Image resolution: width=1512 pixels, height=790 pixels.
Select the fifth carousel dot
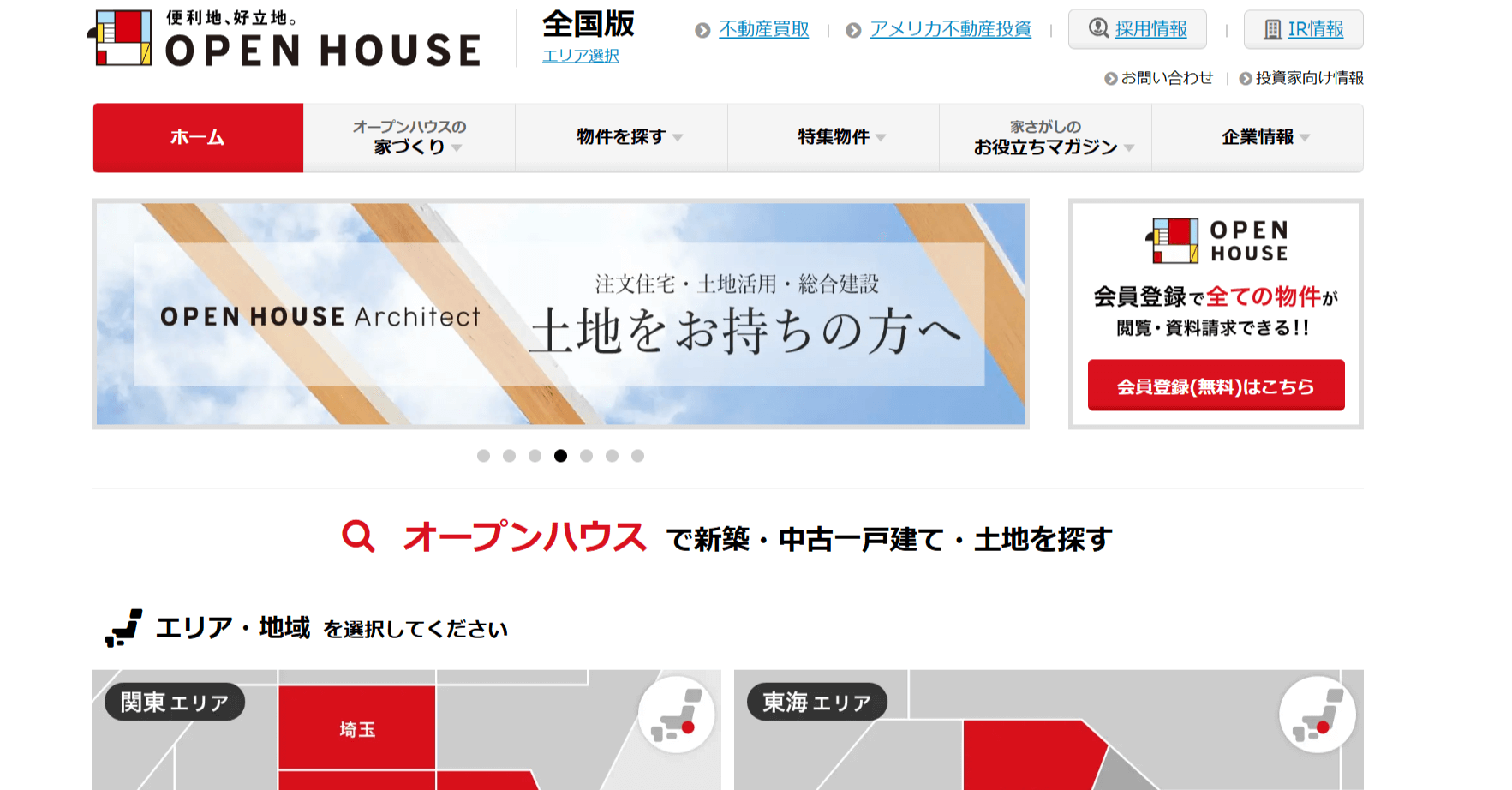tap(586, 456)
